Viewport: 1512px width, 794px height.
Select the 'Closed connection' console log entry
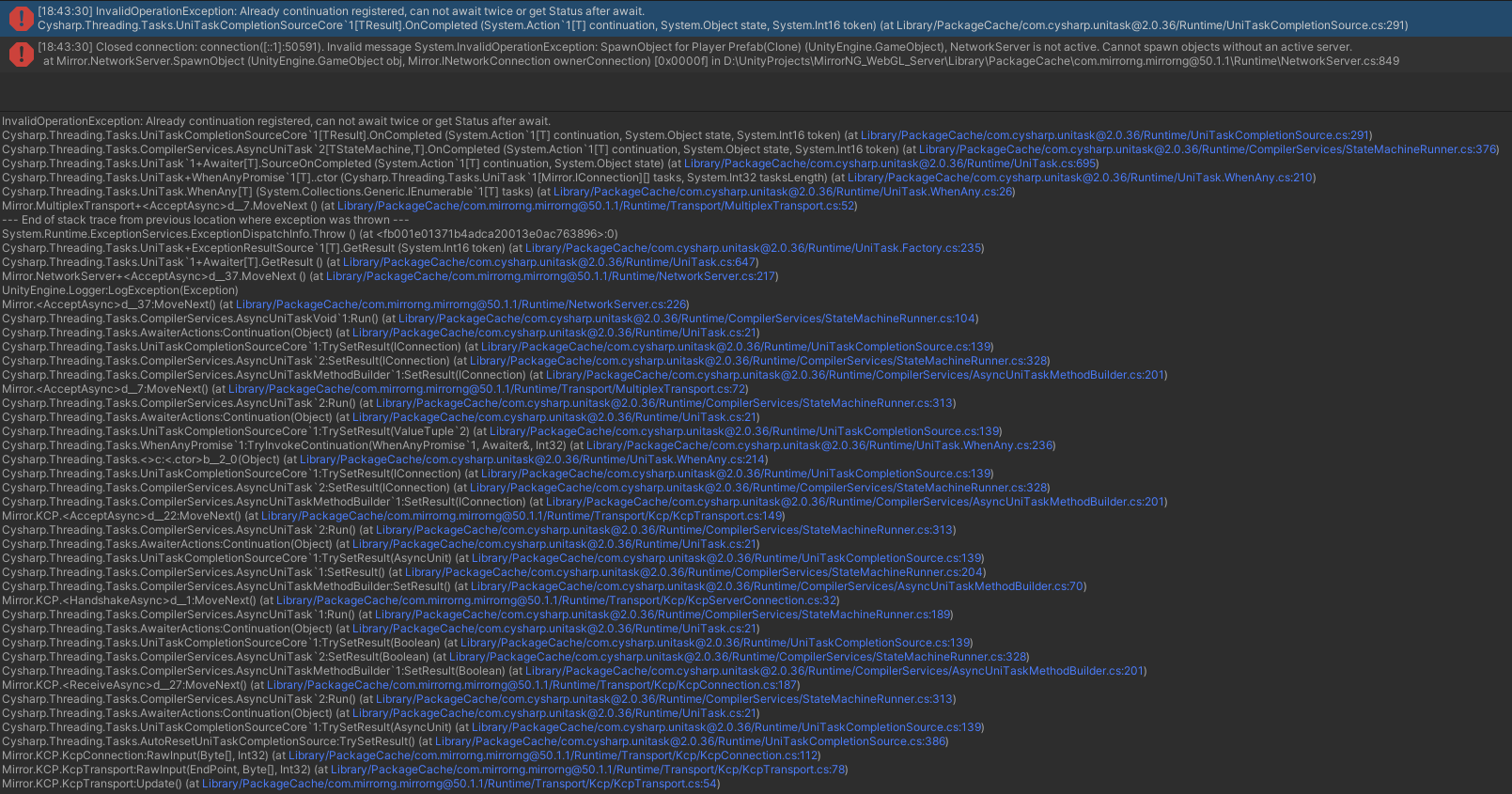click(x=756, y=54)
